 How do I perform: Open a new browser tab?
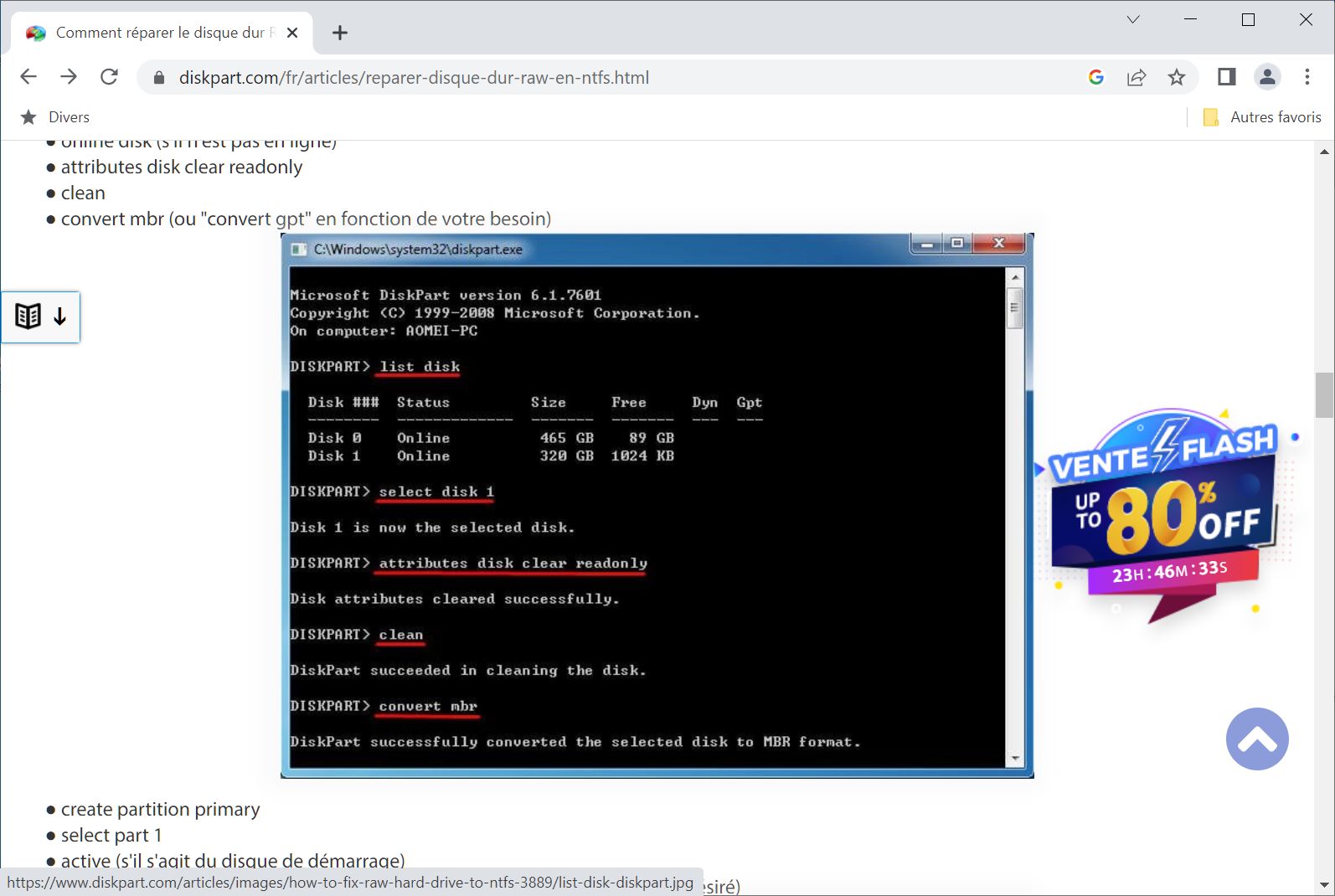click(x=339, y=33)
